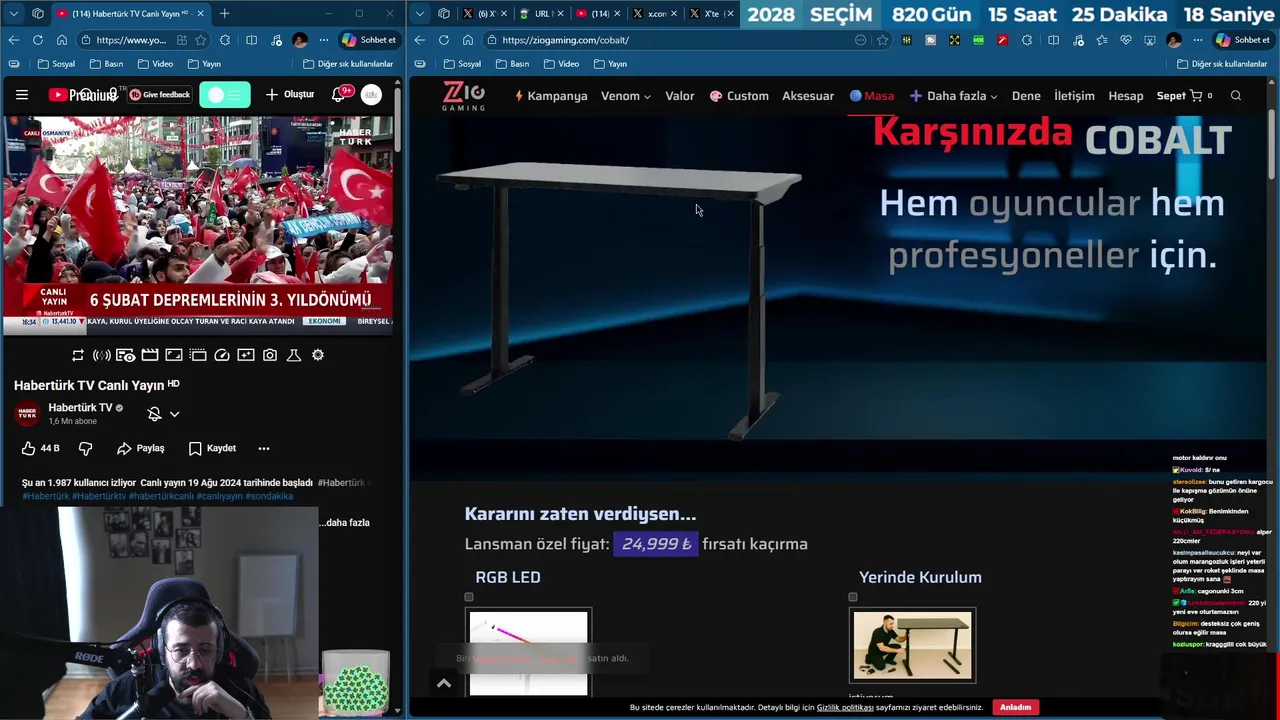Image resolution: width=1280 pixels, height=720 pixels.
Task: Open the Sosyal bookmarks folder in left browser
Action: [57, 64]
